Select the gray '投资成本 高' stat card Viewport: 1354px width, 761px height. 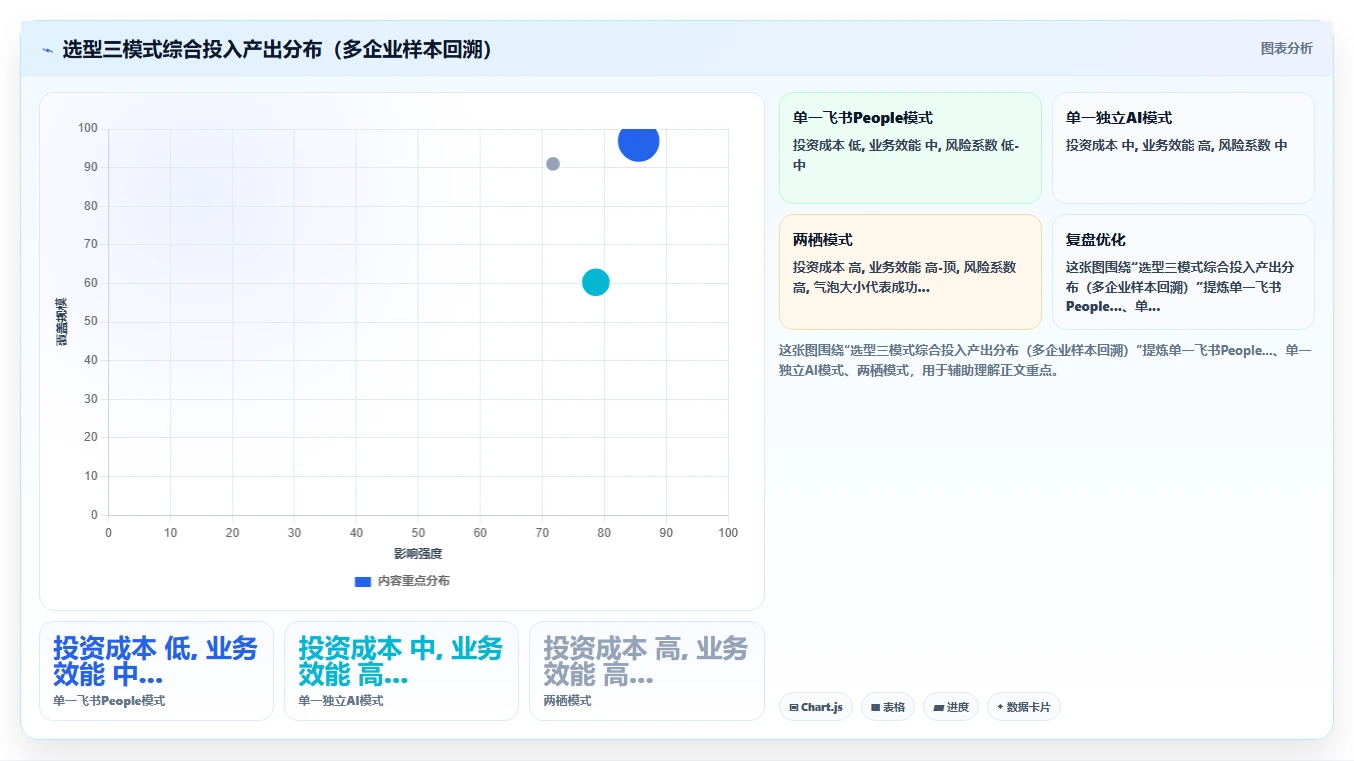(646, 671)
